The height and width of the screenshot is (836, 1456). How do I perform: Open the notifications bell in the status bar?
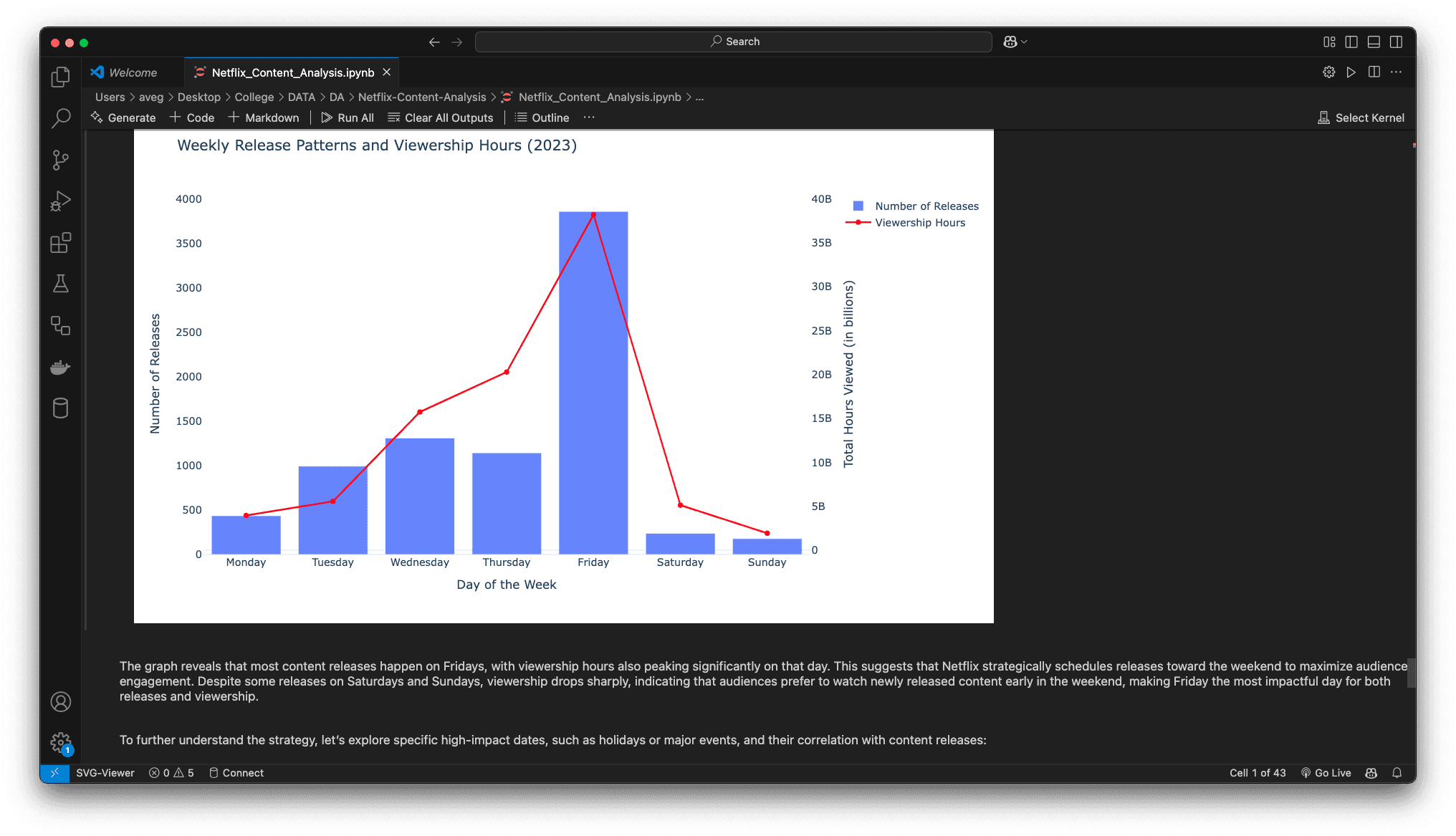click(x=1397, y=773)
